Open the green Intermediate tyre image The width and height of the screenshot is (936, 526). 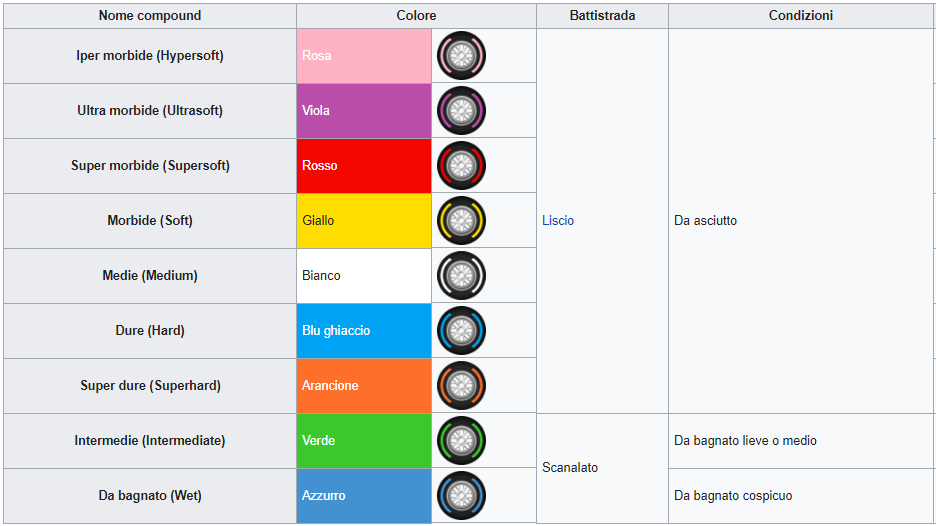[x=461, y=441]
